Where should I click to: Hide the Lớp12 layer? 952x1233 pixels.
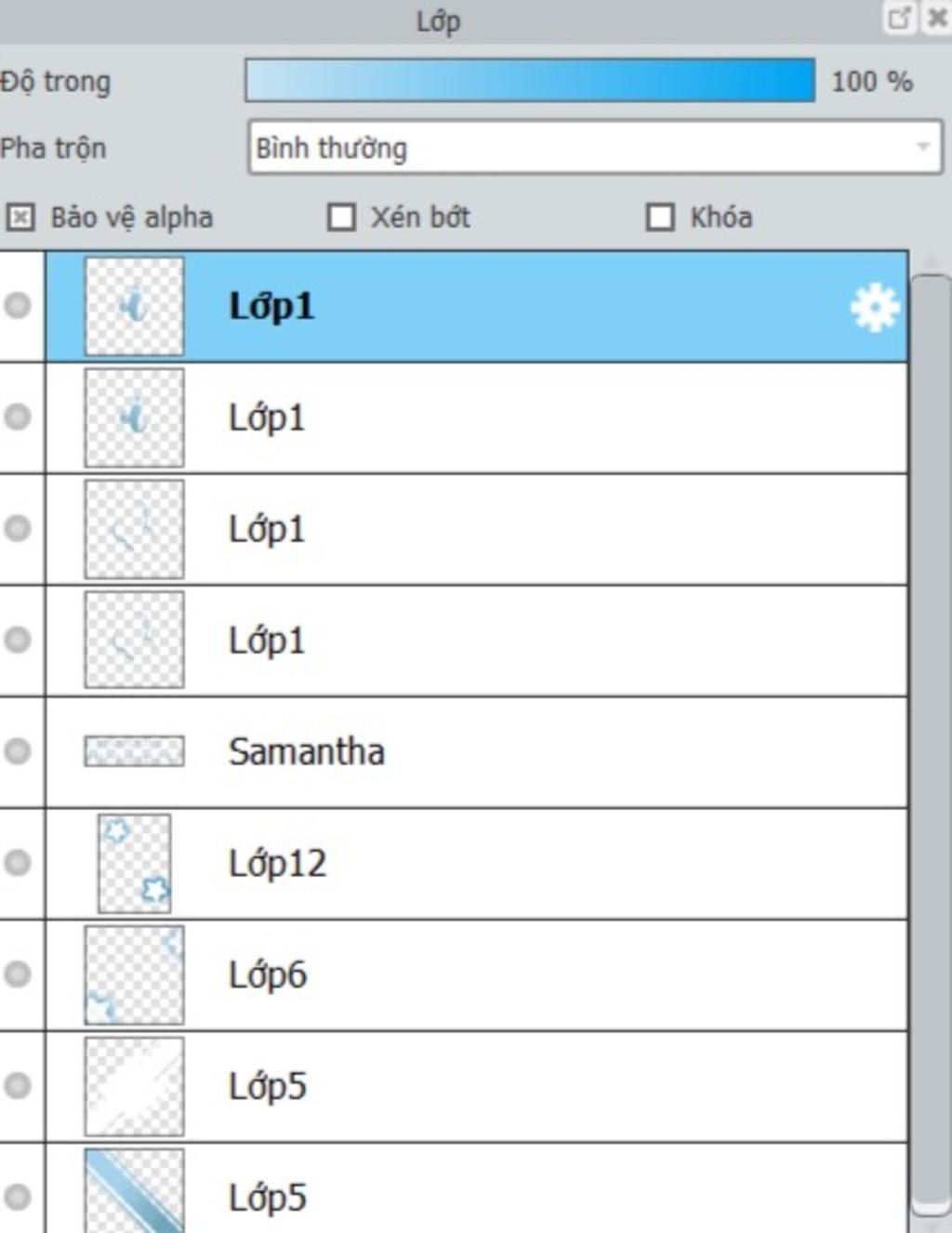[x=18, y=863]
